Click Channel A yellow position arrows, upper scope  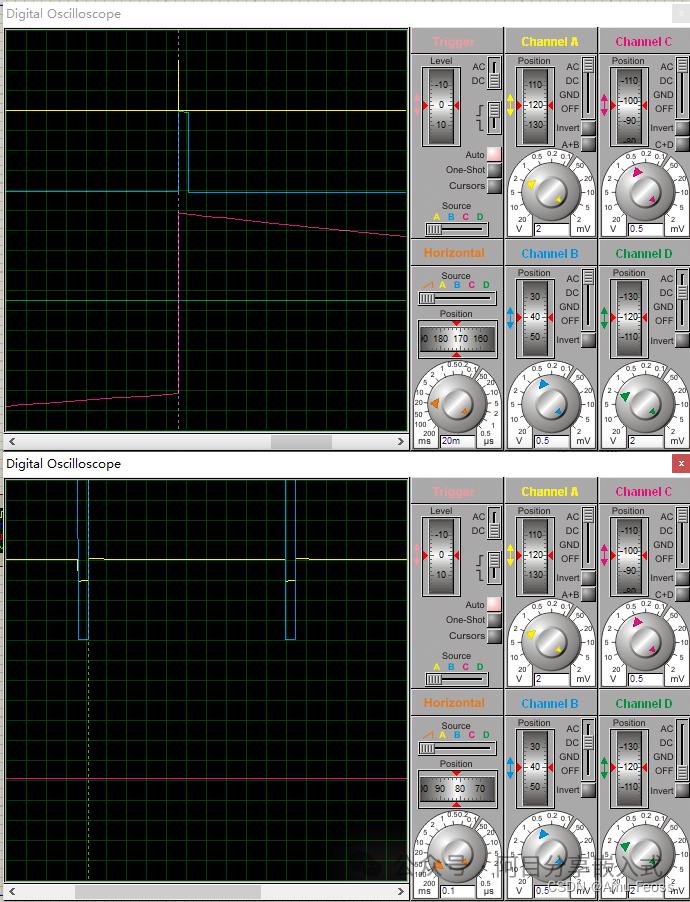click(x=510, y=105)
